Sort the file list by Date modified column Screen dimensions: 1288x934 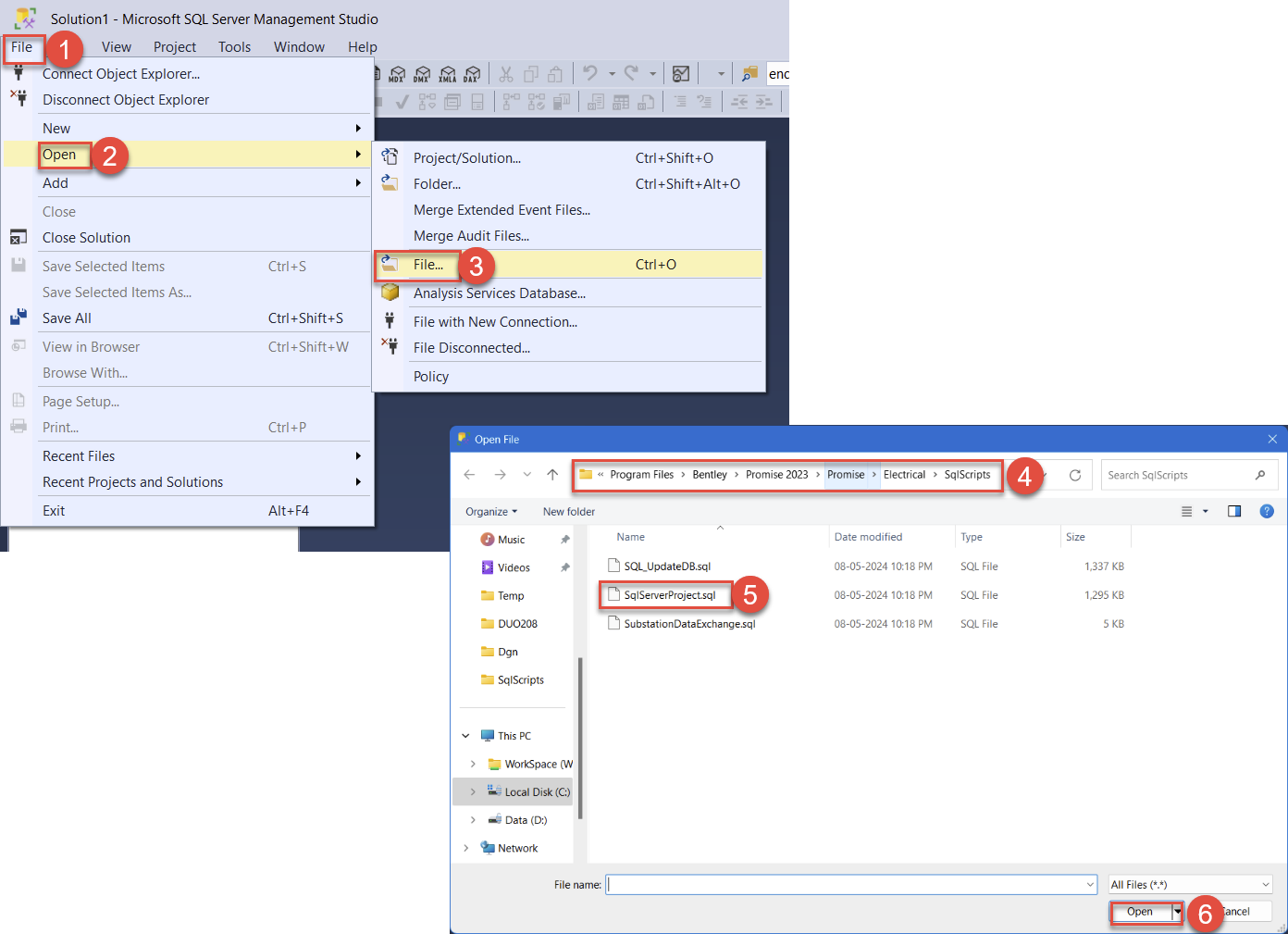[x=868, y=537]
